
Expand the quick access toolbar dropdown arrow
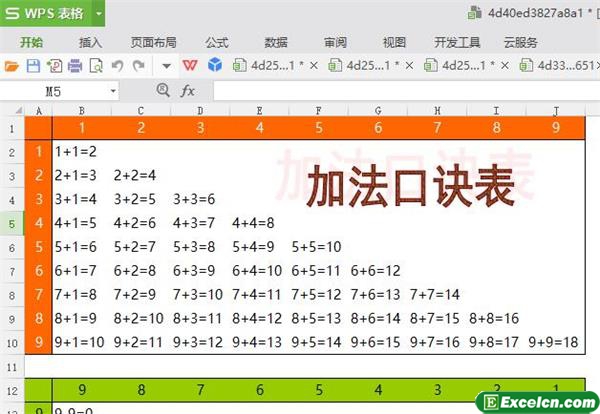[x=166, y=66]
